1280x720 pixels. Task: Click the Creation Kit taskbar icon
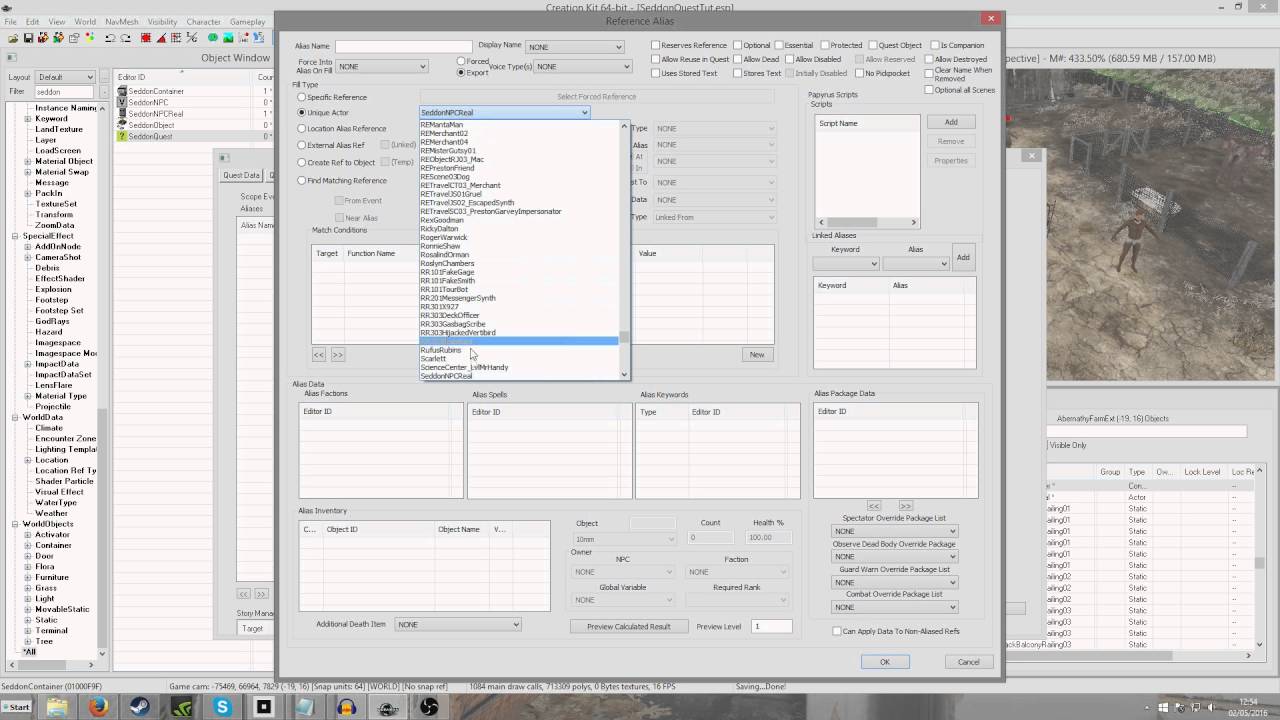(x=388, y=707)
